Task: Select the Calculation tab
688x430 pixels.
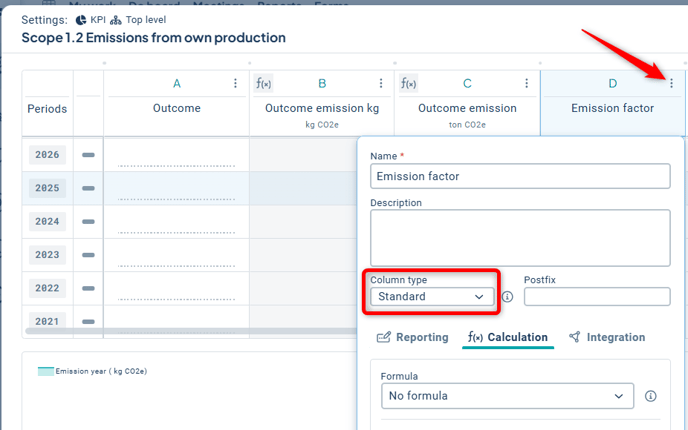Action: pos(508,338)
